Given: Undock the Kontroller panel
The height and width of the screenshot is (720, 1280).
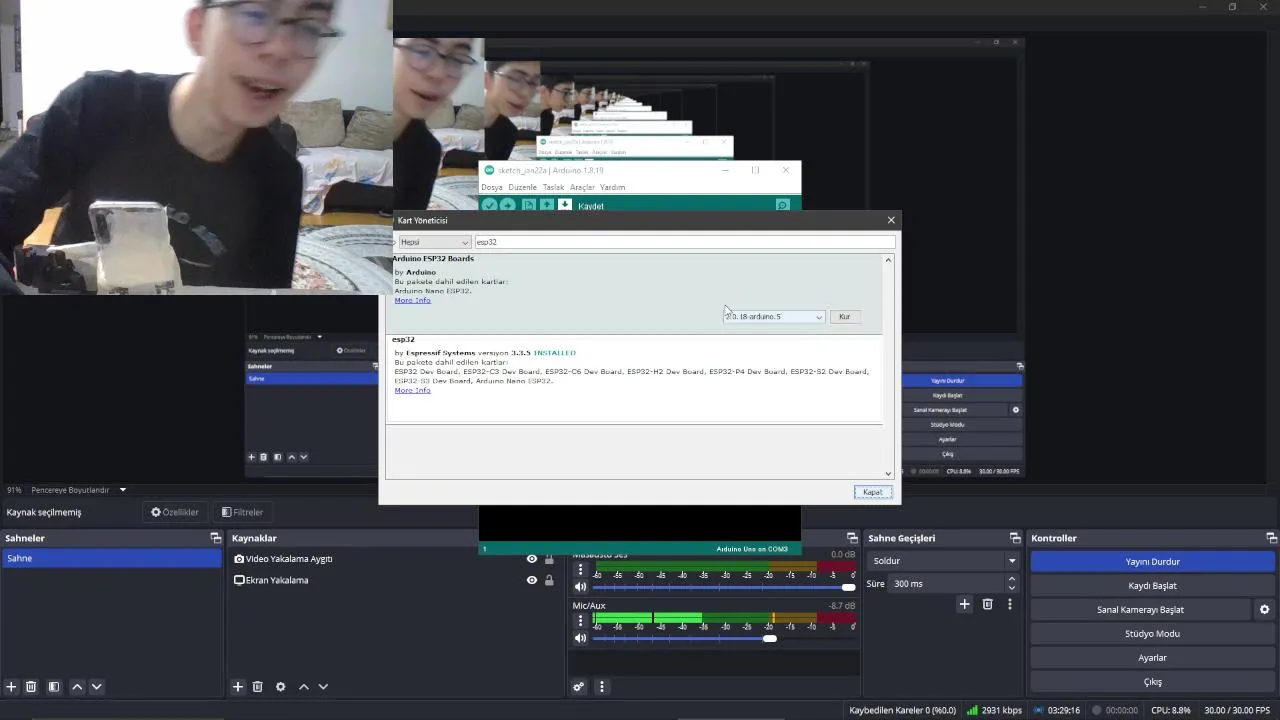Looking at the screenshot, I should [x=1272, y=538].
